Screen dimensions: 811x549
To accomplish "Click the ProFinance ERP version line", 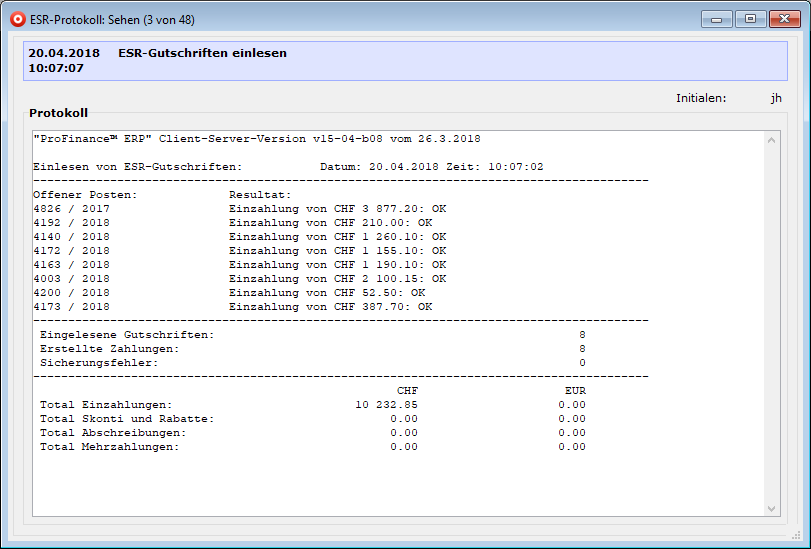I will pos(257,138).
